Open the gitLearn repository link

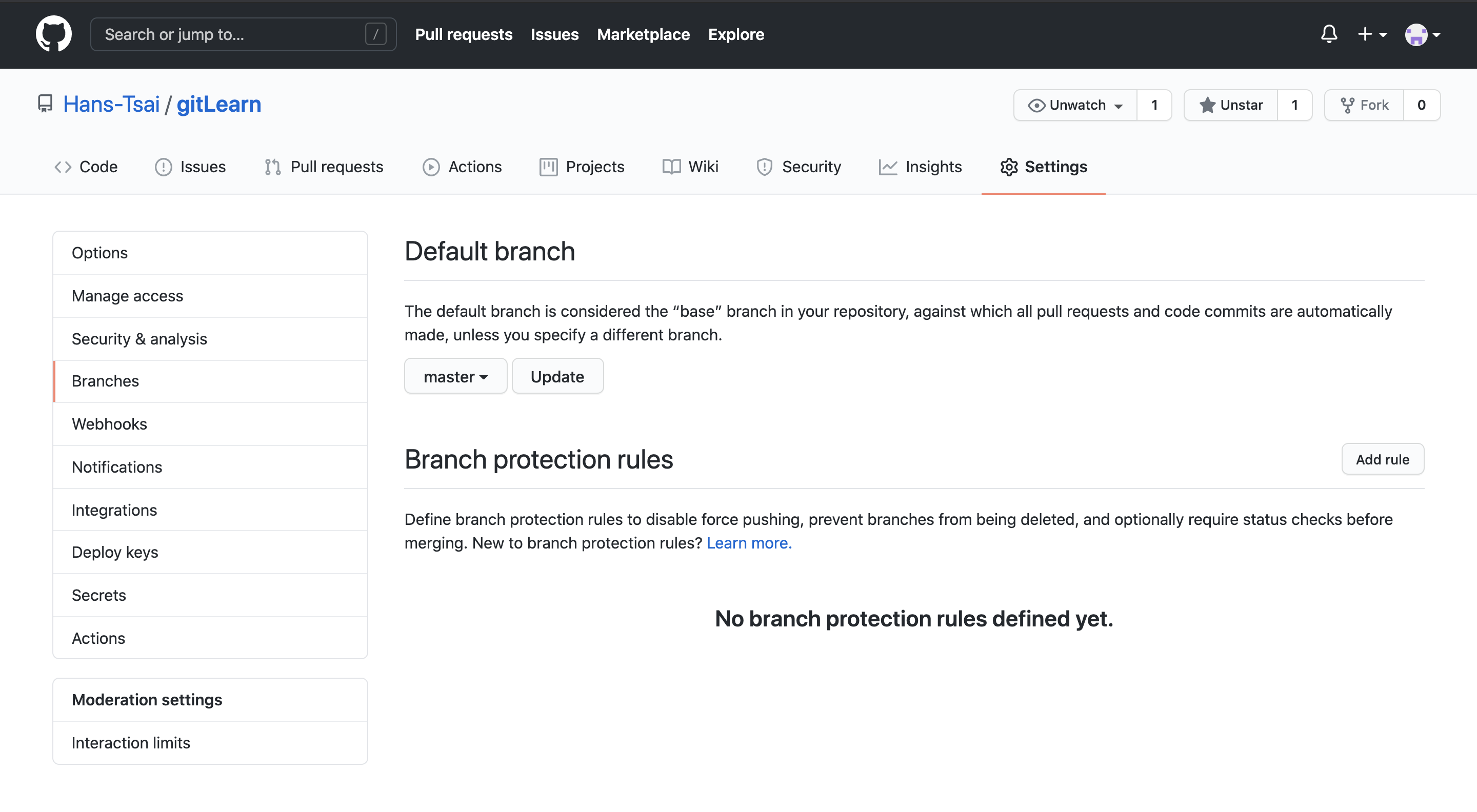point(218,104)
